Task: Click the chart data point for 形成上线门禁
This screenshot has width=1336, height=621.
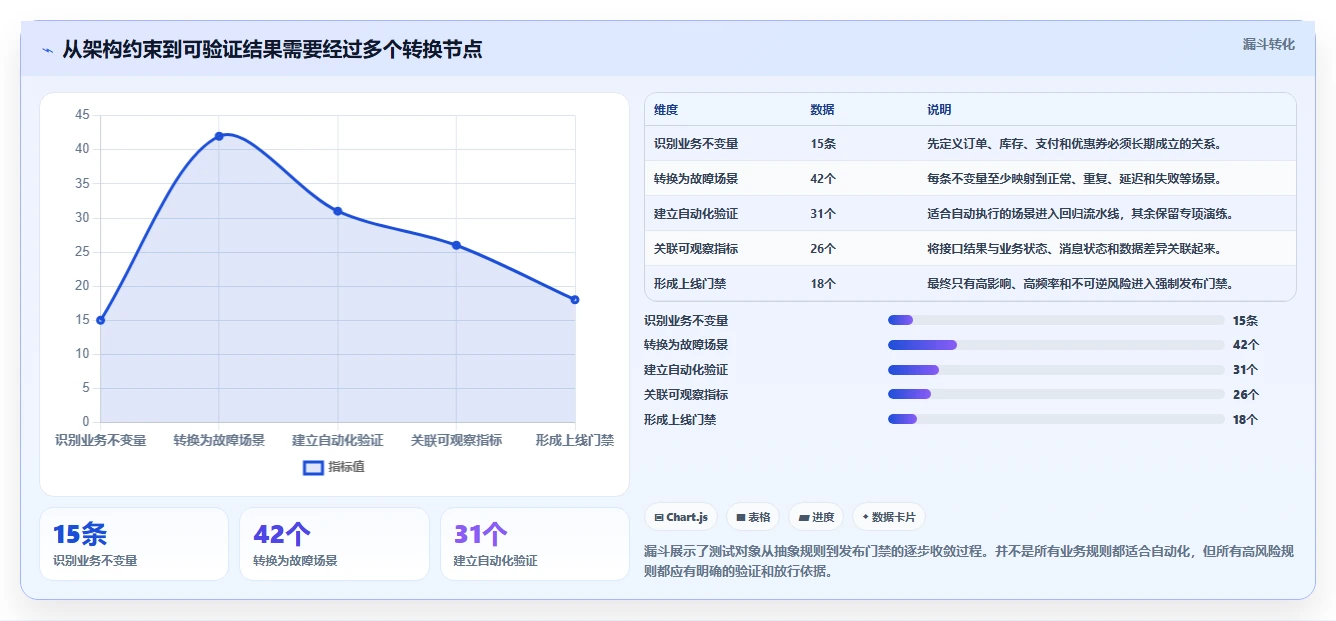Action: point(575,300)
